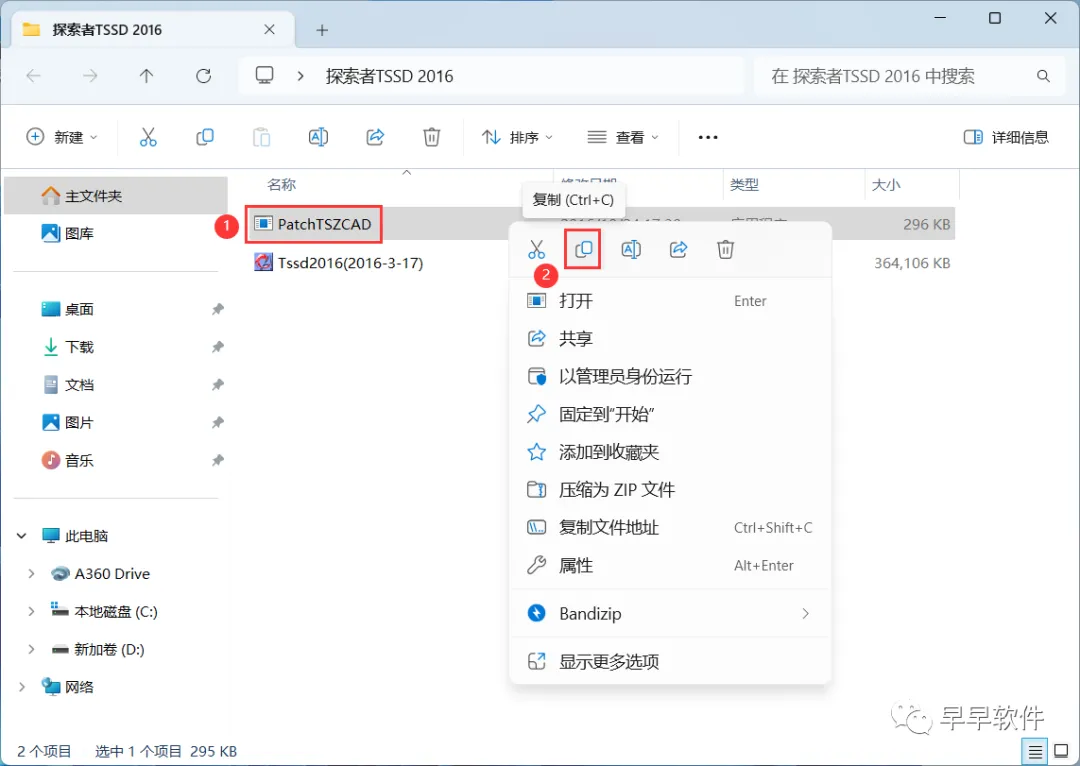This screenshot has height=766, width=1080.
Task: Toggle the 详细信息 details pane
Action: click(1006, 137)
